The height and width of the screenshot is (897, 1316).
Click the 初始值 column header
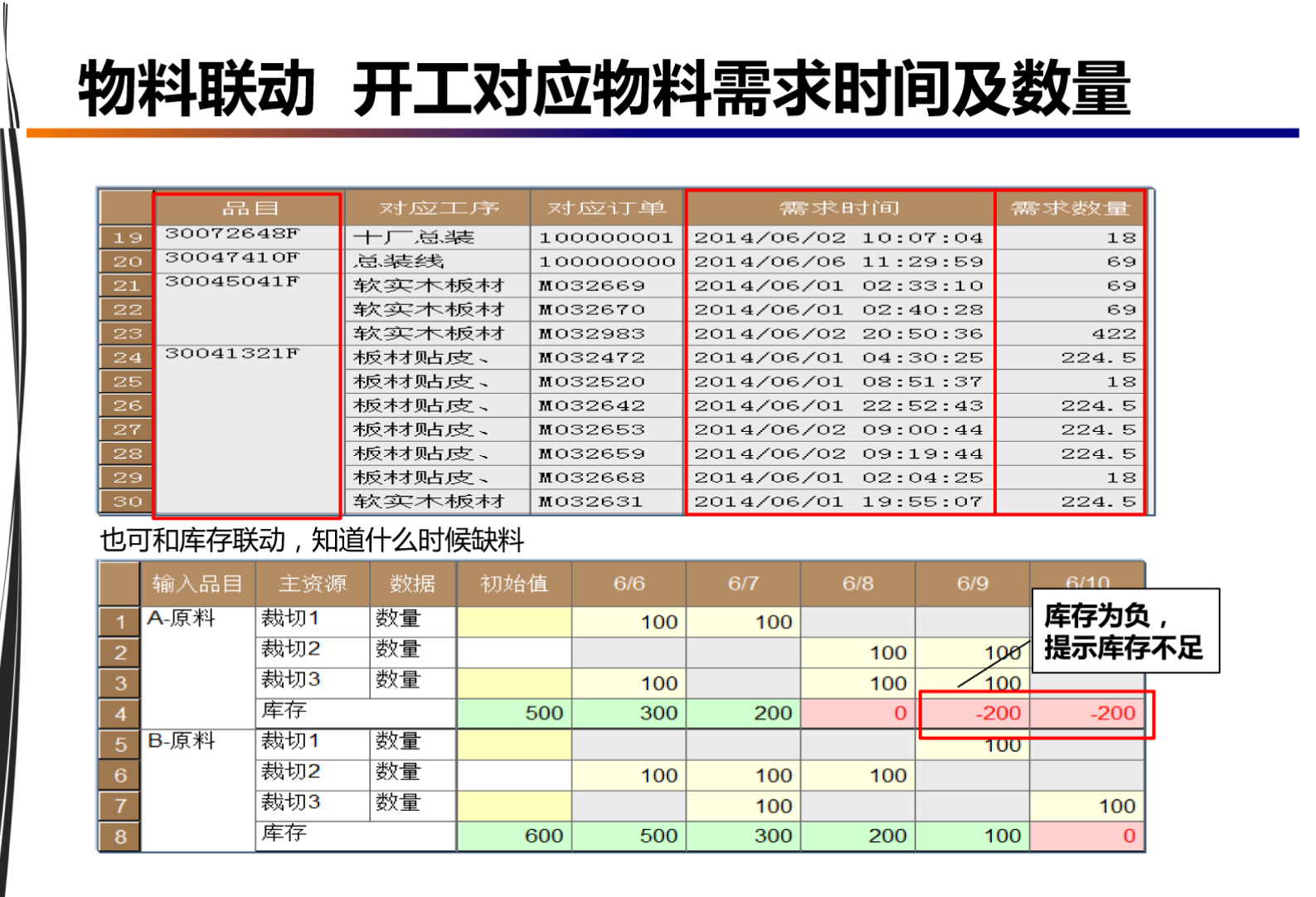(x=514, y=584)
